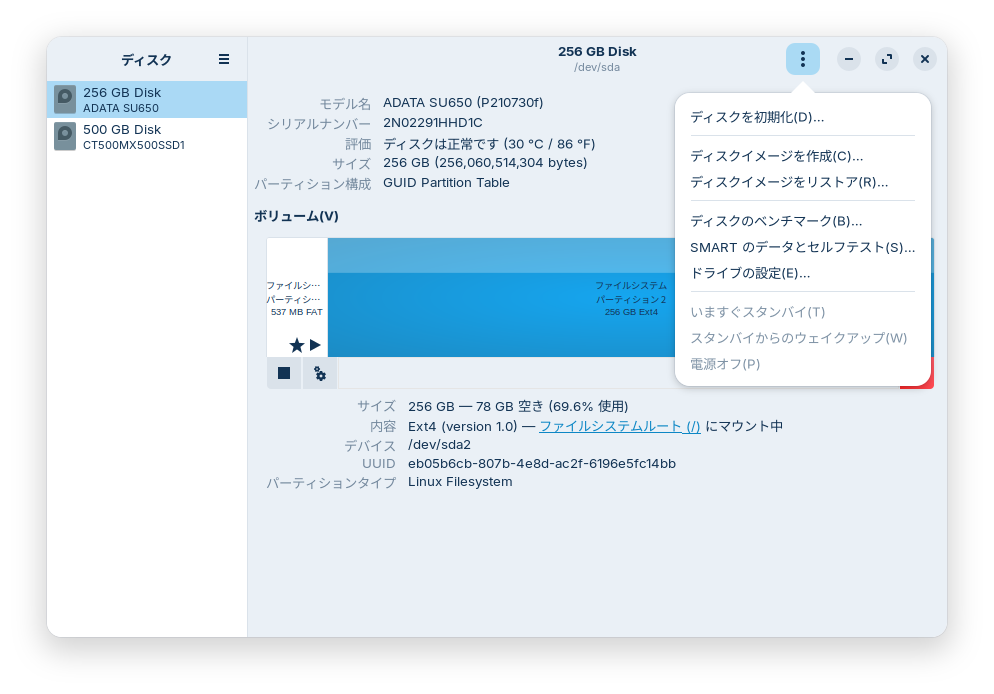Select the 537 MB FAT partition block
This screenshot has width=994, height=694.
[297, 298]
